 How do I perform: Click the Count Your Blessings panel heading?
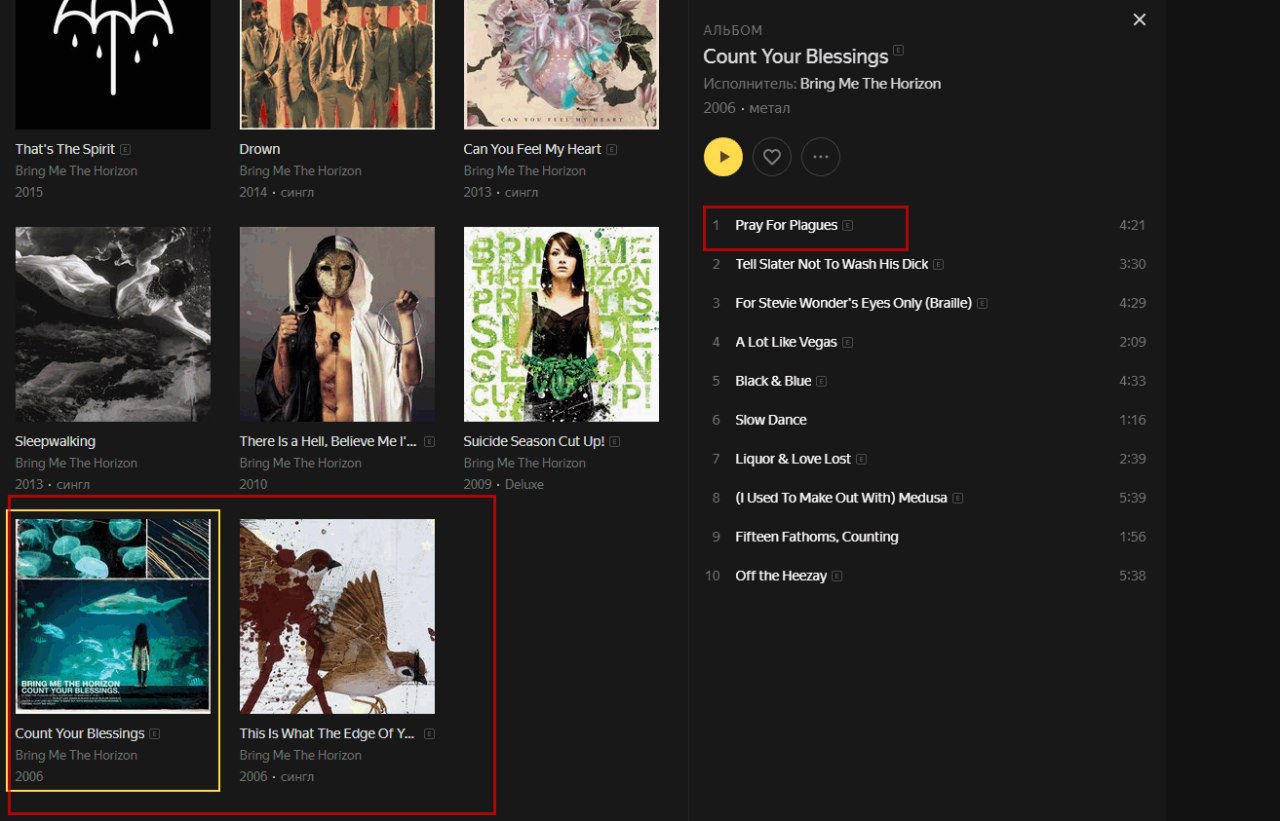[x=796, y=56]
